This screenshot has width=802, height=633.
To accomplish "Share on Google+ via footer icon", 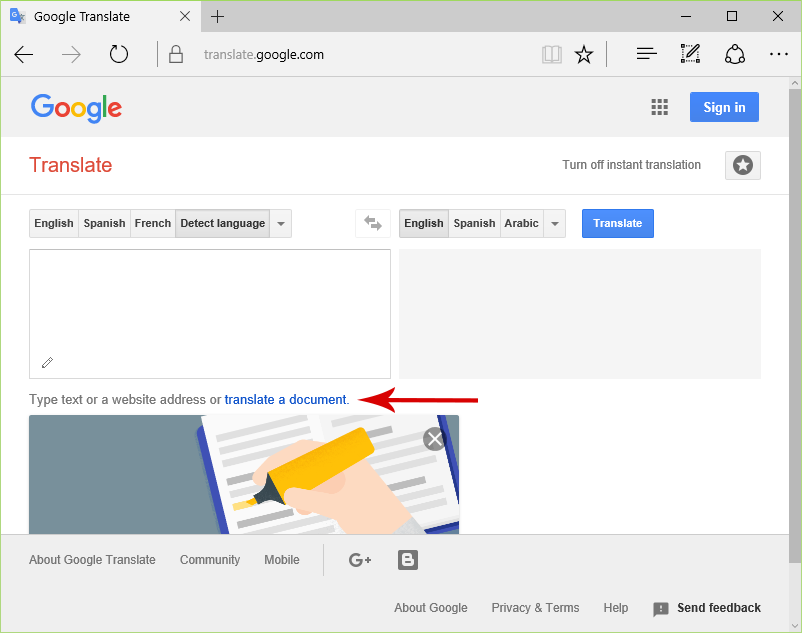I will pyautogui.click(x=359, y=560).
